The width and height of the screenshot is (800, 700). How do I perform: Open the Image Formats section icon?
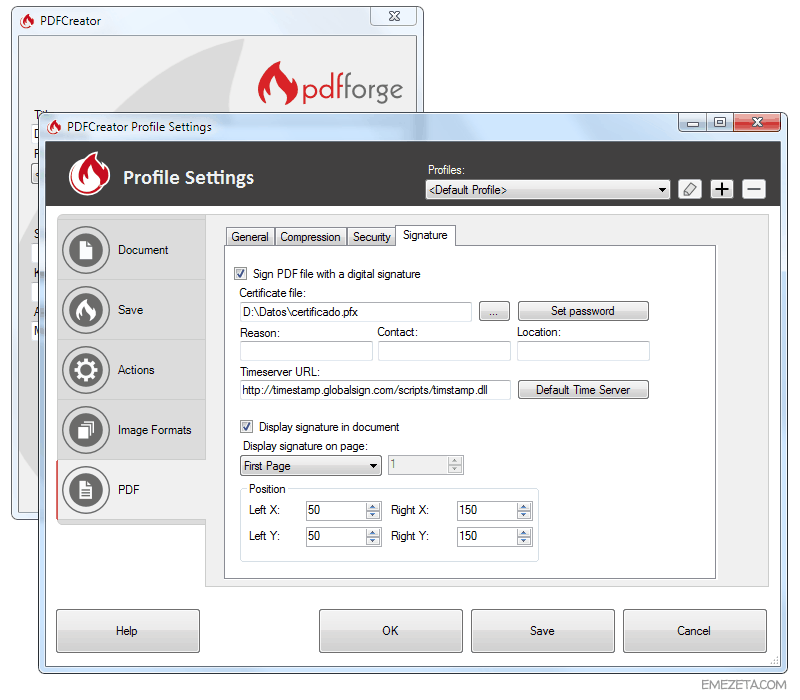click(x=86, y=430)
